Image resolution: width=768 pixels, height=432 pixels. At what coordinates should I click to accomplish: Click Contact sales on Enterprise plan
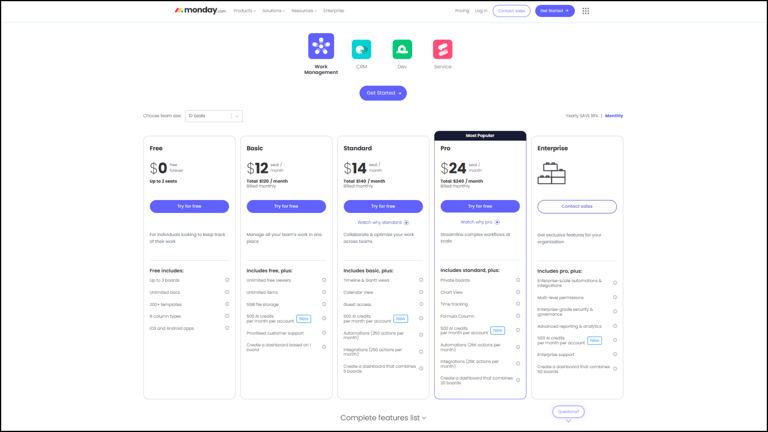point(577,206)
